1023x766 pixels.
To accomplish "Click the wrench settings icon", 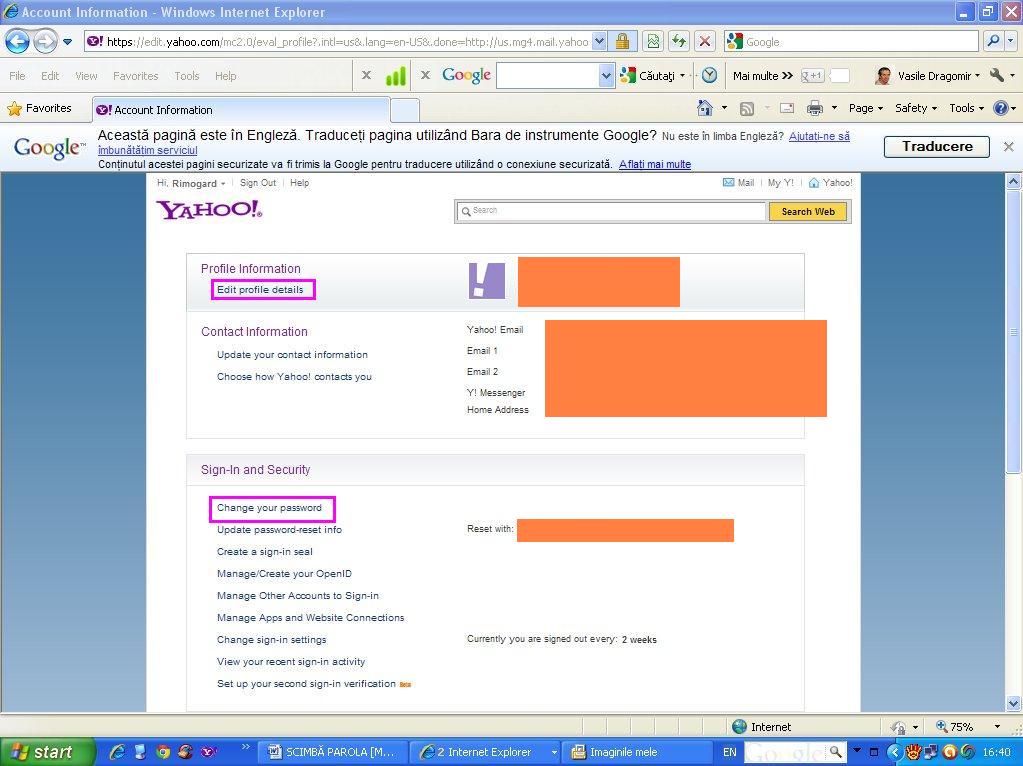I will coord(997,75).
